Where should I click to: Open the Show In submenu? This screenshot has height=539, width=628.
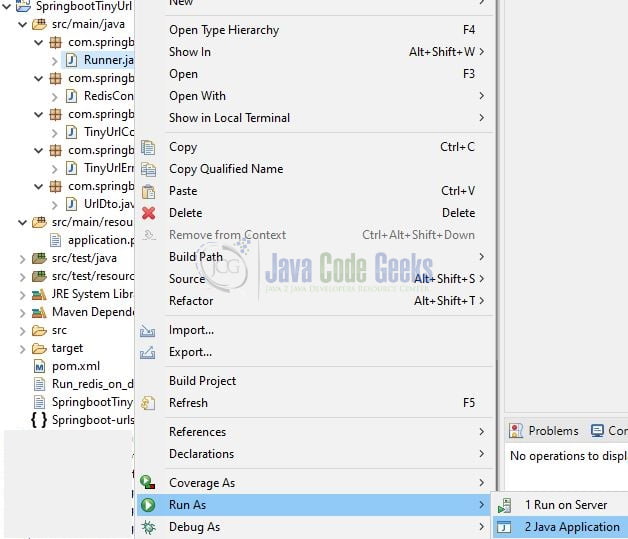[315, 52]
